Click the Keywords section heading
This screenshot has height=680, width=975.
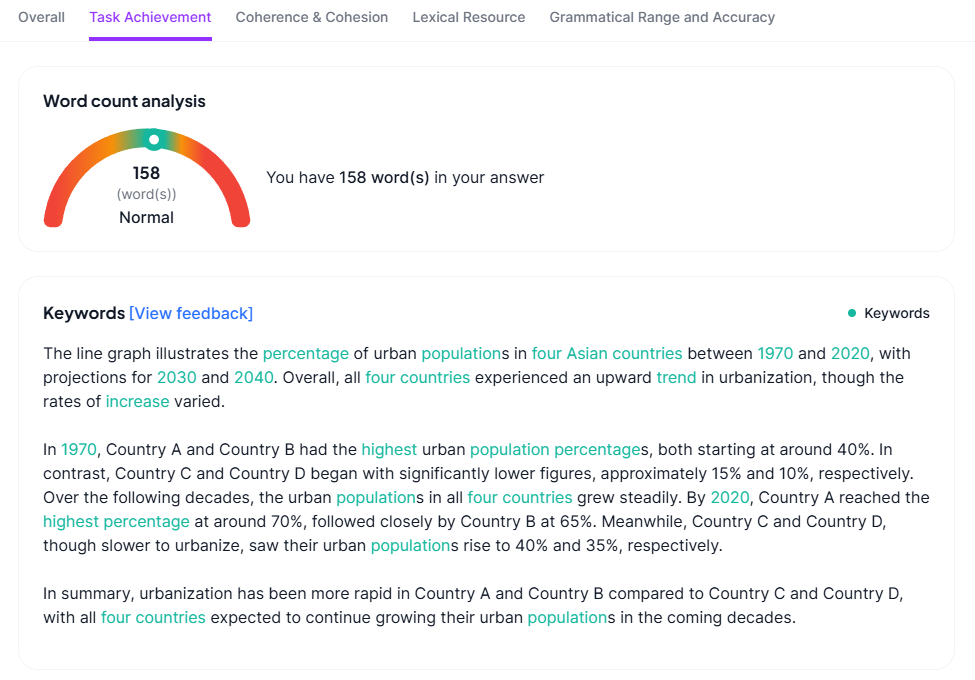(x=84, y=313)
